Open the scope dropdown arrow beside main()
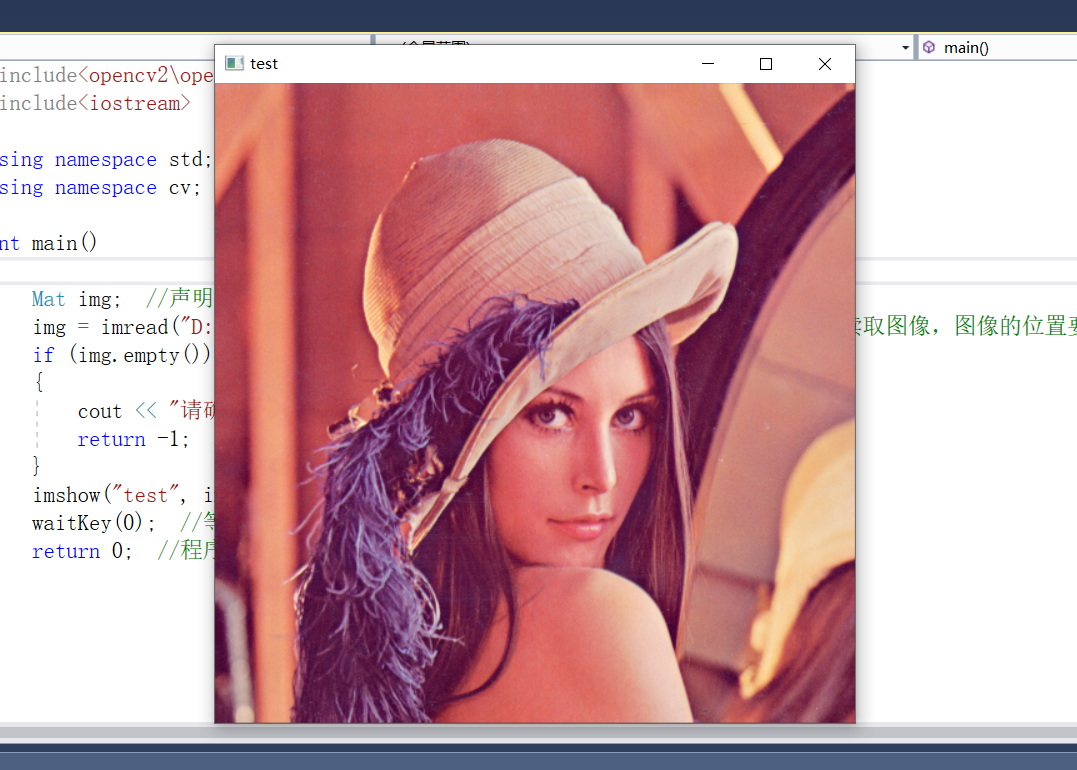The image size is (1077, 770). (x=905, y=47)
